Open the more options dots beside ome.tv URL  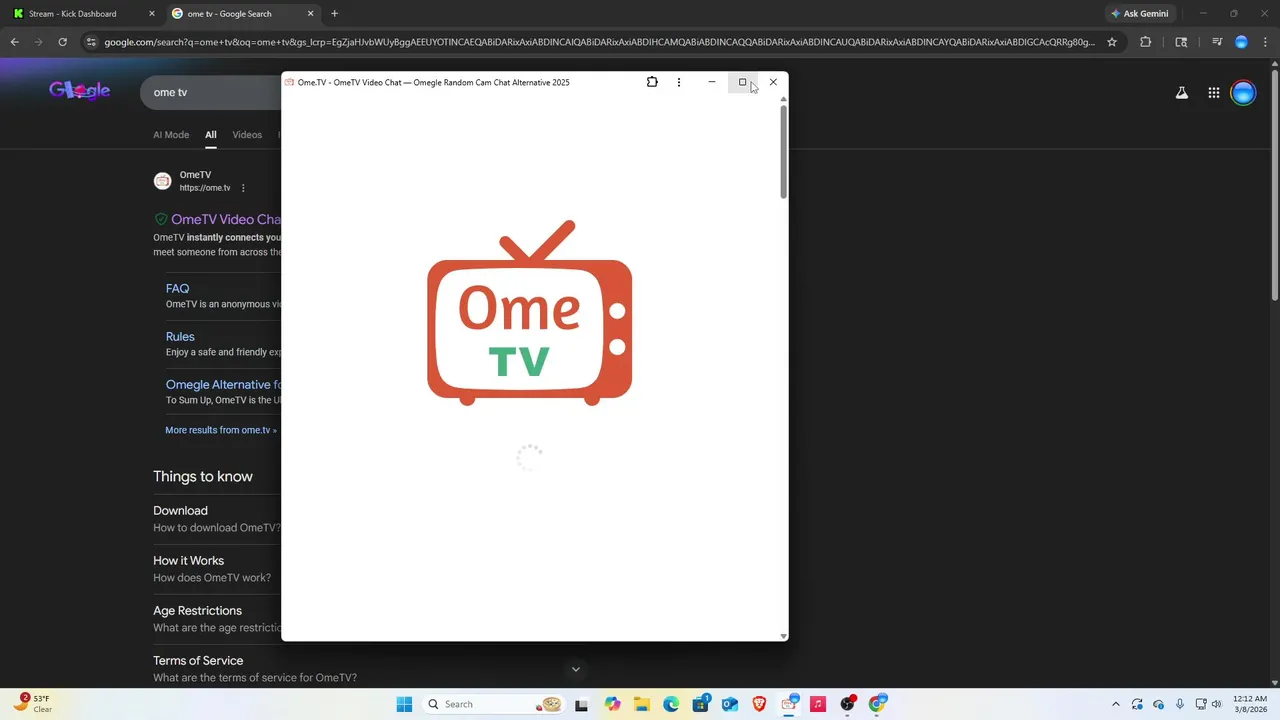pos(243,188)
